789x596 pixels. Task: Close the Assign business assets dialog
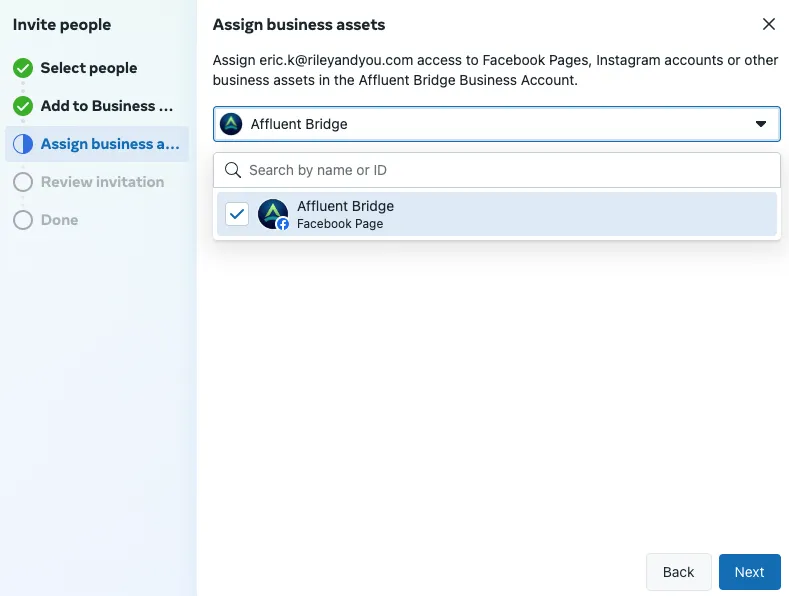tap(768, 24)
